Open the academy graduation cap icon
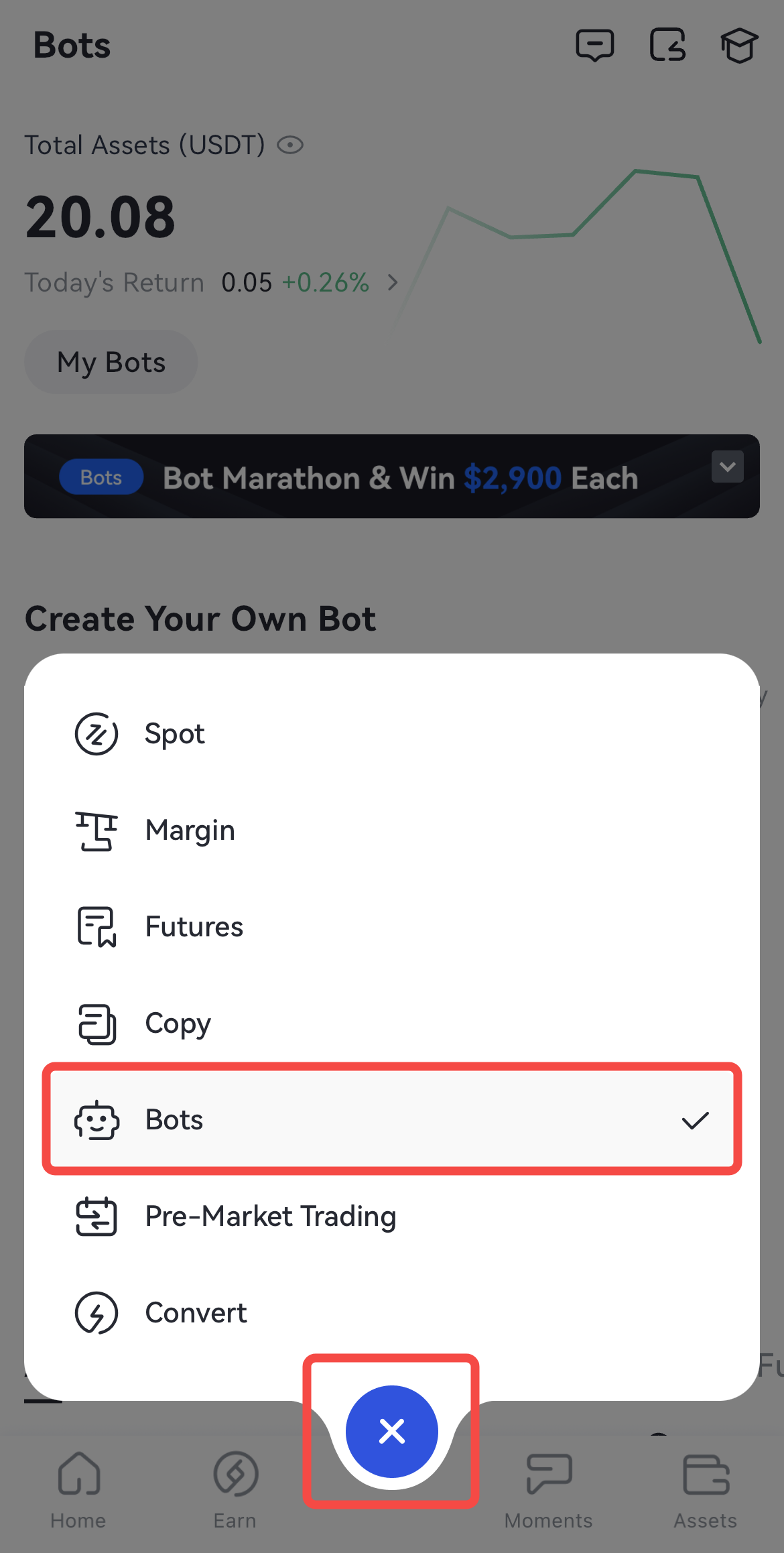The image size is (784, 1553). [x=739, y=46]
